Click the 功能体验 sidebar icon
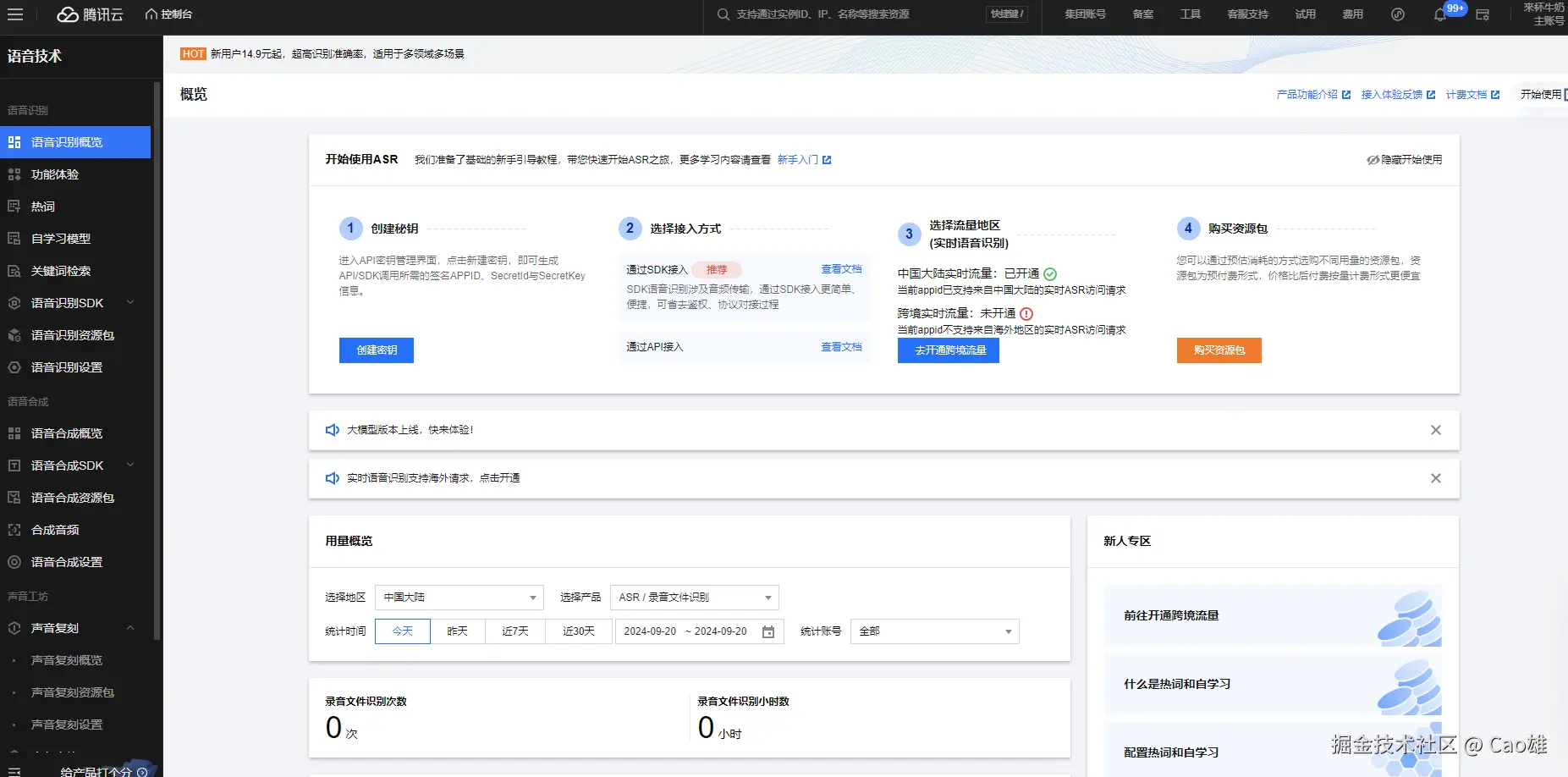This screenshot has height=777, width=1568. click(14, 174)
